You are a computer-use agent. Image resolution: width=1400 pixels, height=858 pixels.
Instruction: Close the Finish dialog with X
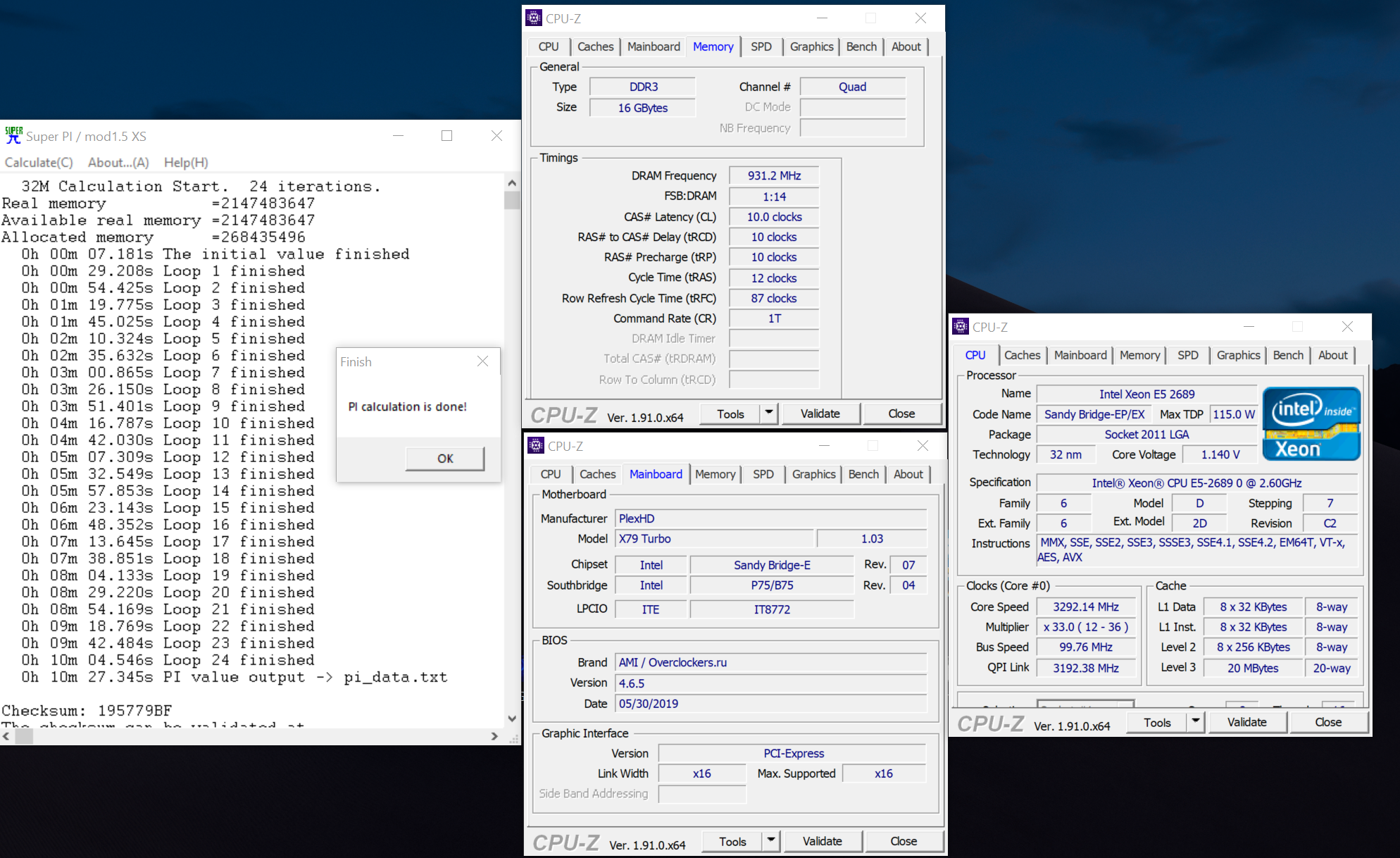pyautogui.click(x=482, y=361)
